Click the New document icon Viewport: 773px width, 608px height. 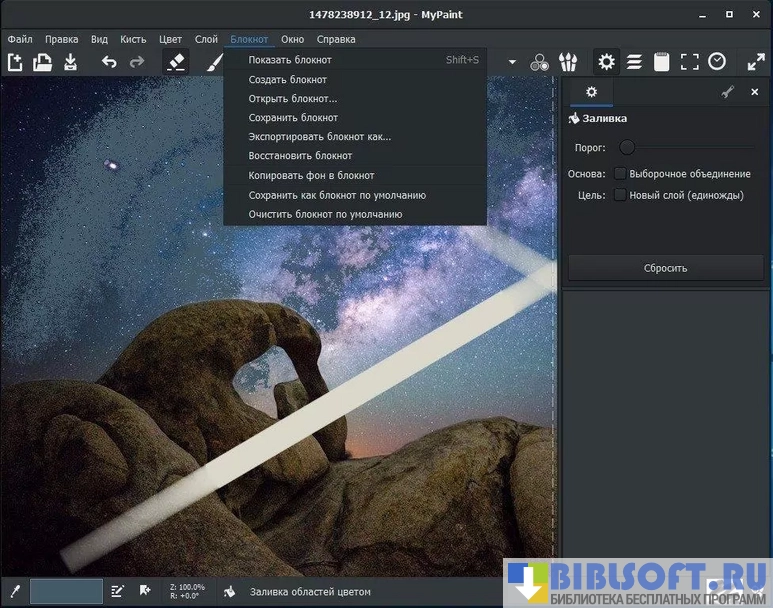pyautogui.click(x=15, y=62)
